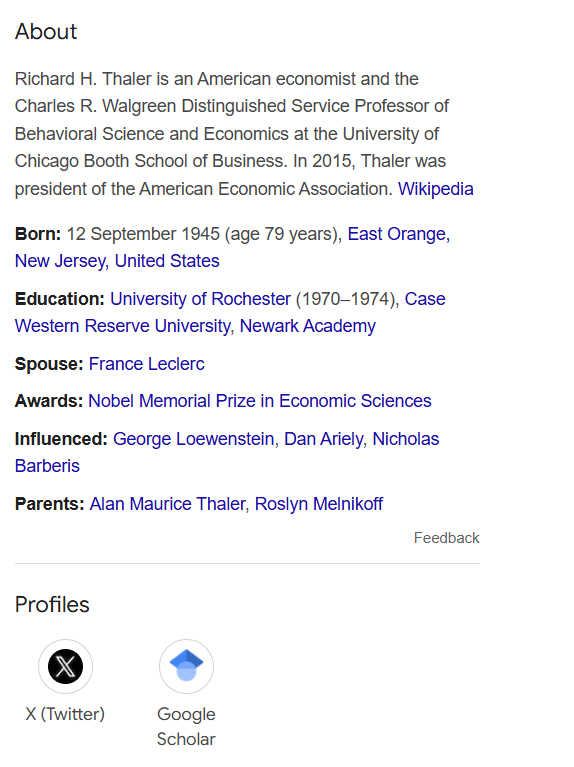Viewport: 574px width, 767px height.
Task: Select George Loewenstein under Influenced
Action: pyautogui.click(x=193, y=439)
